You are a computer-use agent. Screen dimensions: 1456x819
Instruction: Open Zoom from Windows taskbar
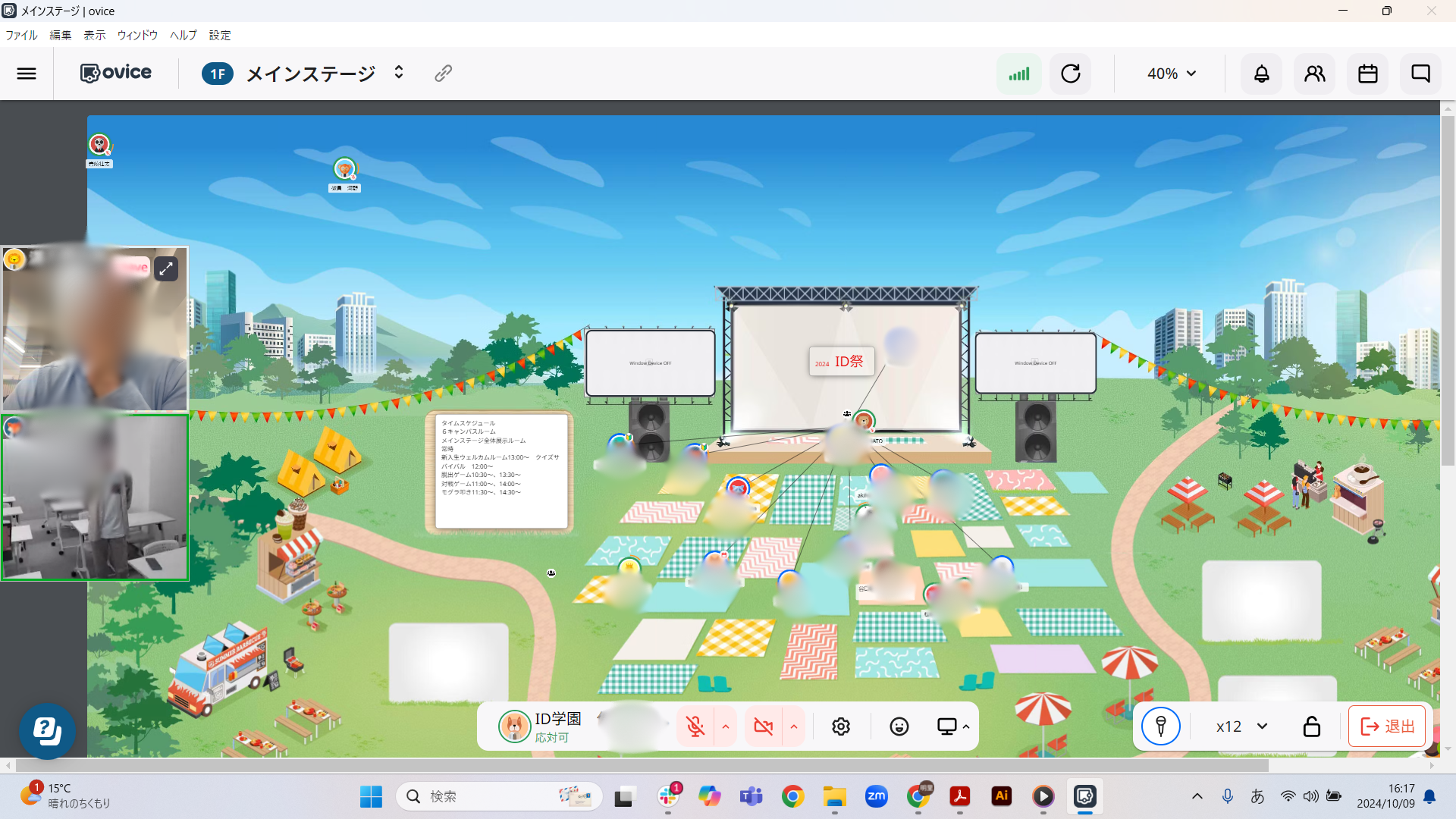(876, 796)
